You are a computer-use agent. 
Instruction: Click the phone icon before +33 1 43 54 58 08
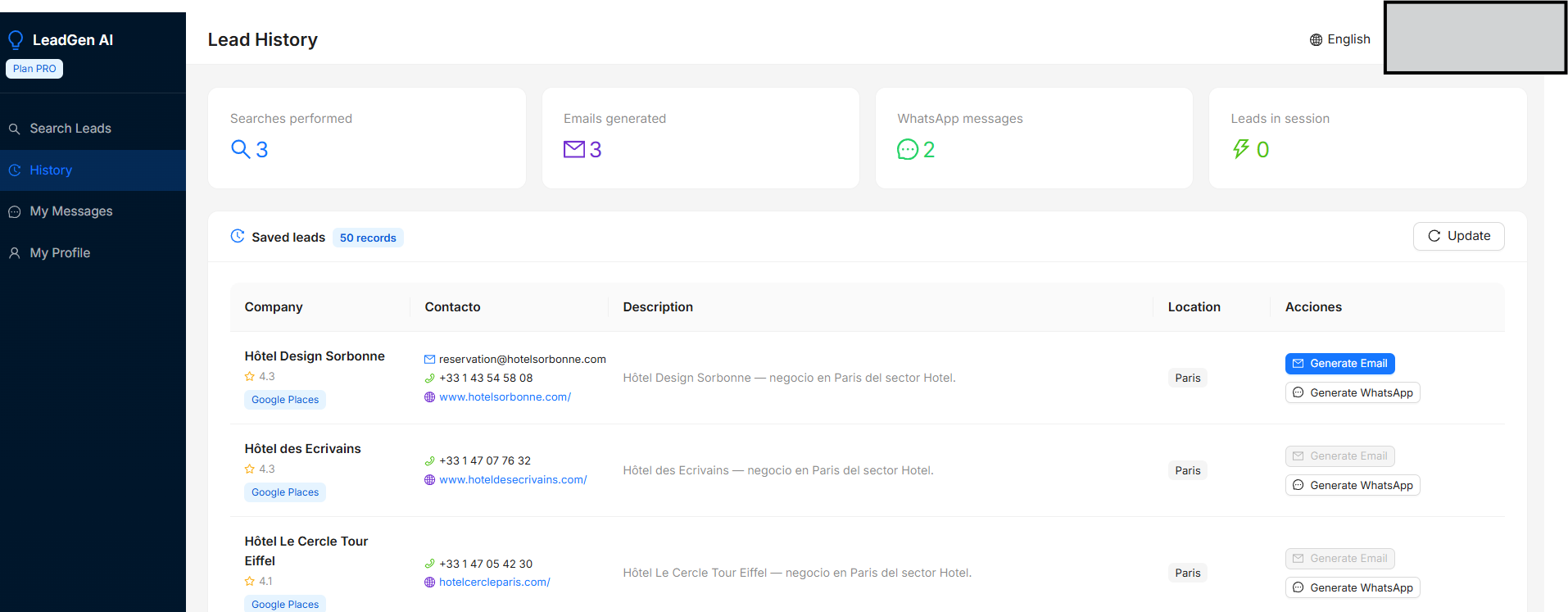coord(429,379)
